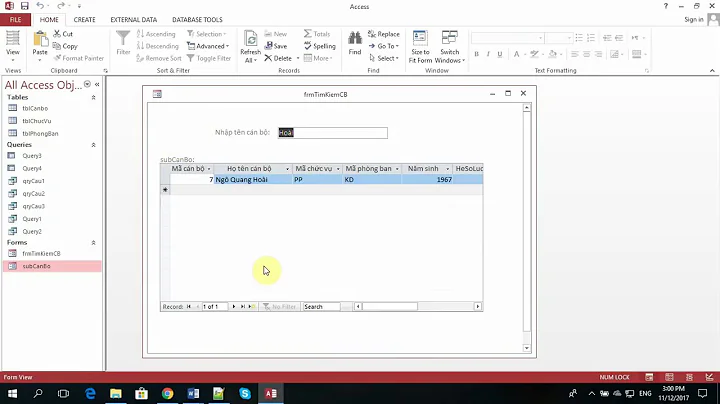
Task: Open All Access Objects dropdown menu
Action: tap(87, 84)
